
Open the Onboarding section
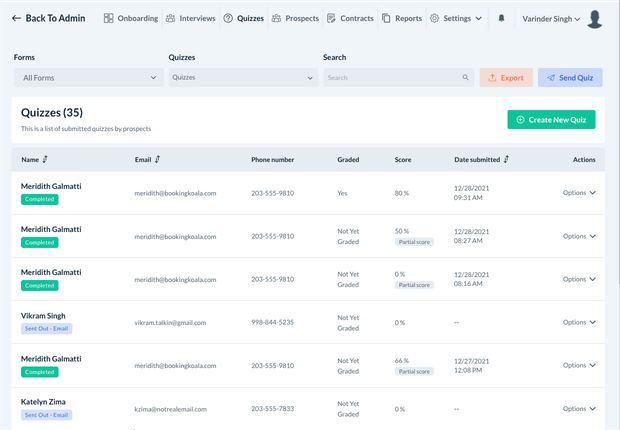pyautogui.click(x=130, y=18)
